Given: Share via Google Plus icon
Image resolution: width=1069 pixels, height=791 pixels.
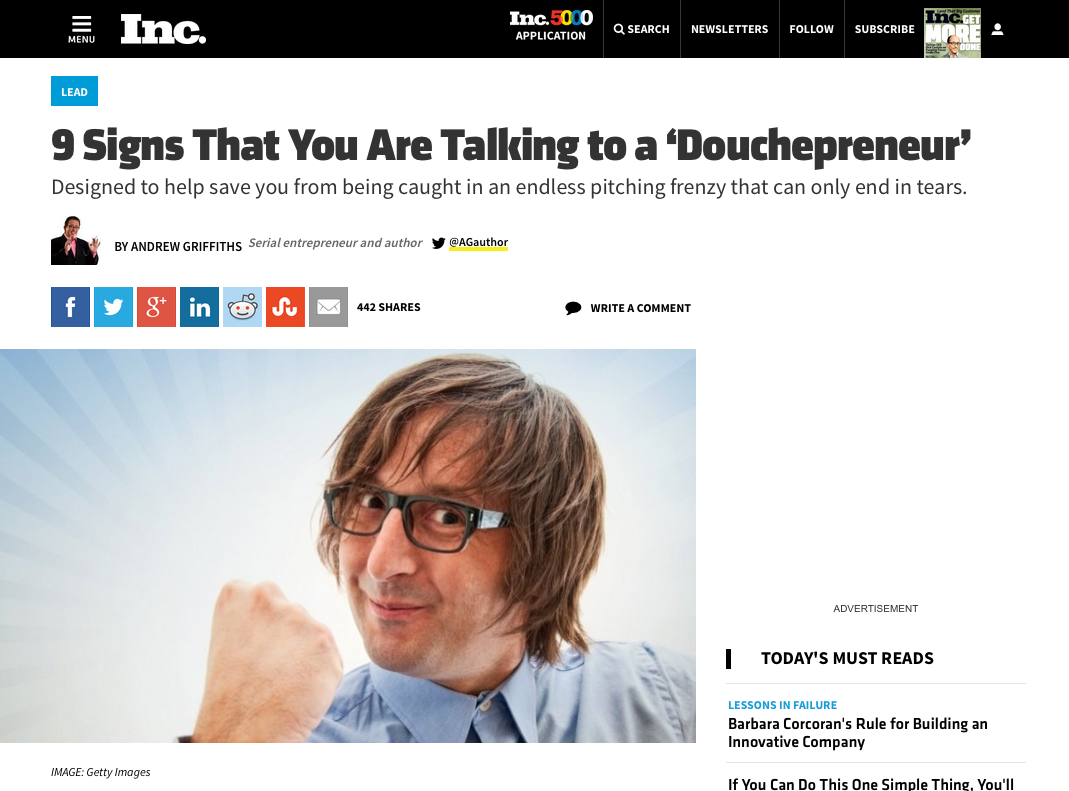Looking at the screenshot, I should pos(156,307).
